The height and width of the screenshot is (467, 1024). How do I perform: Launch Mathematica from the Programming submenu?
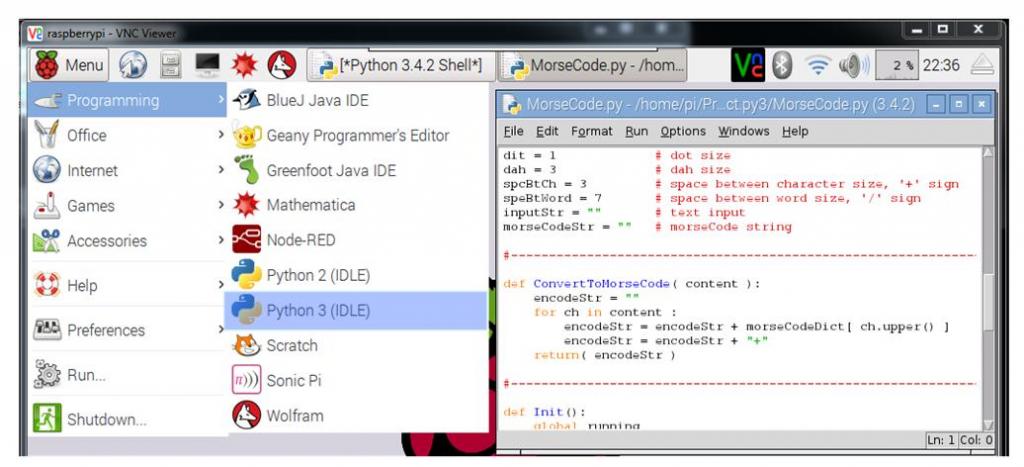tap(357, 205)
